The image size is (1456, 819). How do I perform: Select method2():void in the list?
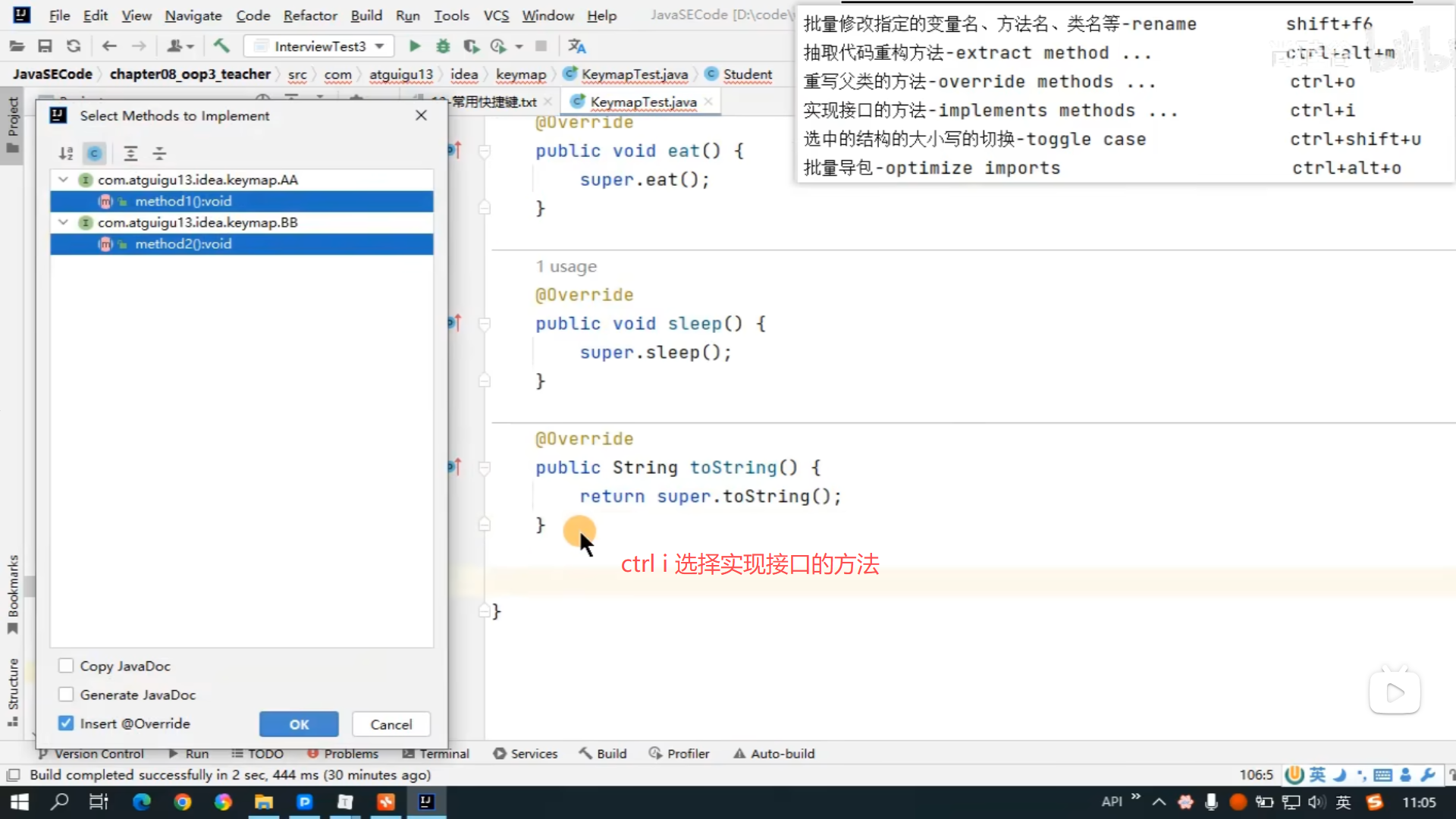[183, 244]
